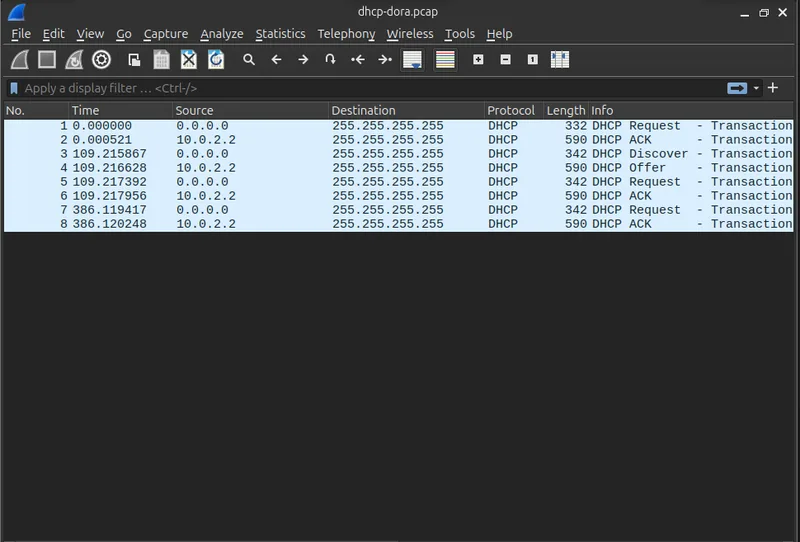Reset text to normal size

click(x=533, y=60)
